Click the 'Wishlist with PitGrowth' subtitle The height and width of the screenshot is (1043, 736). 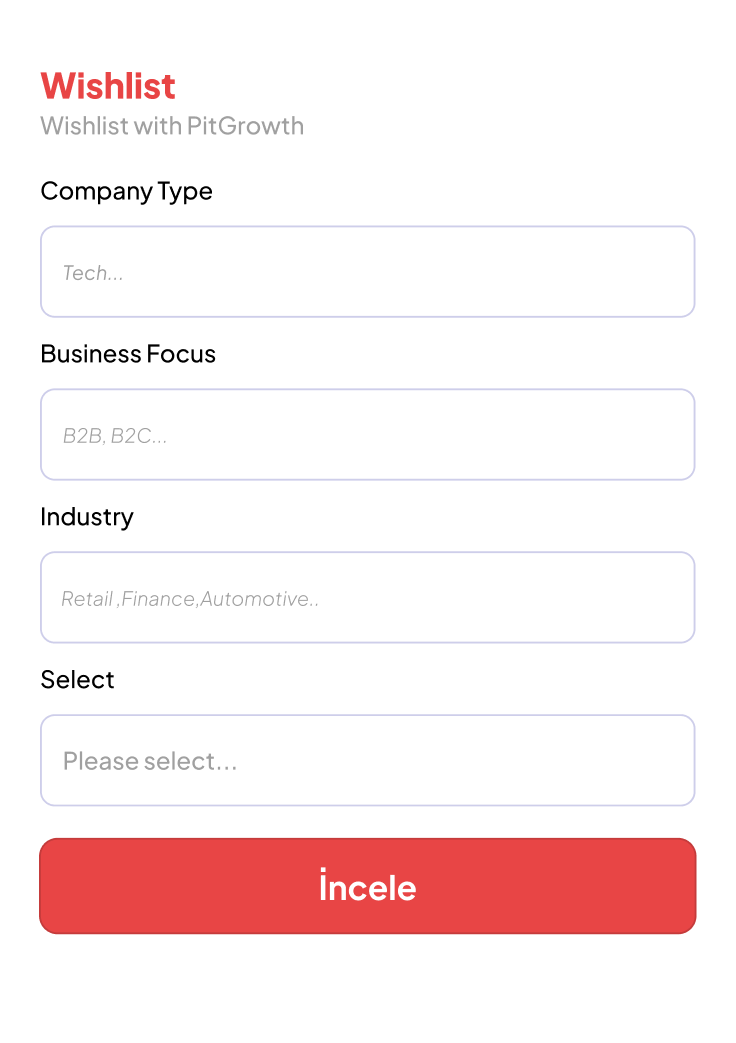point(172,126)
